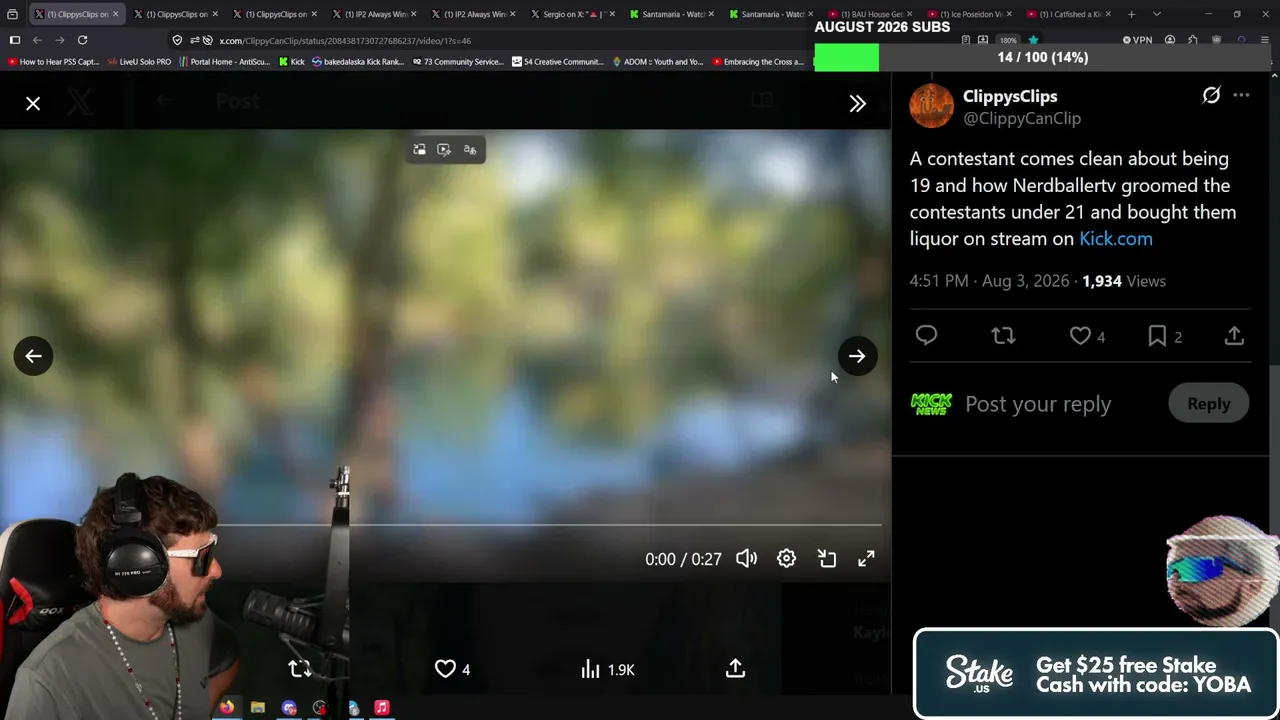Open the tracking protection shield icon
Viewport: 1280px width, 720px height.
[177, 40]
